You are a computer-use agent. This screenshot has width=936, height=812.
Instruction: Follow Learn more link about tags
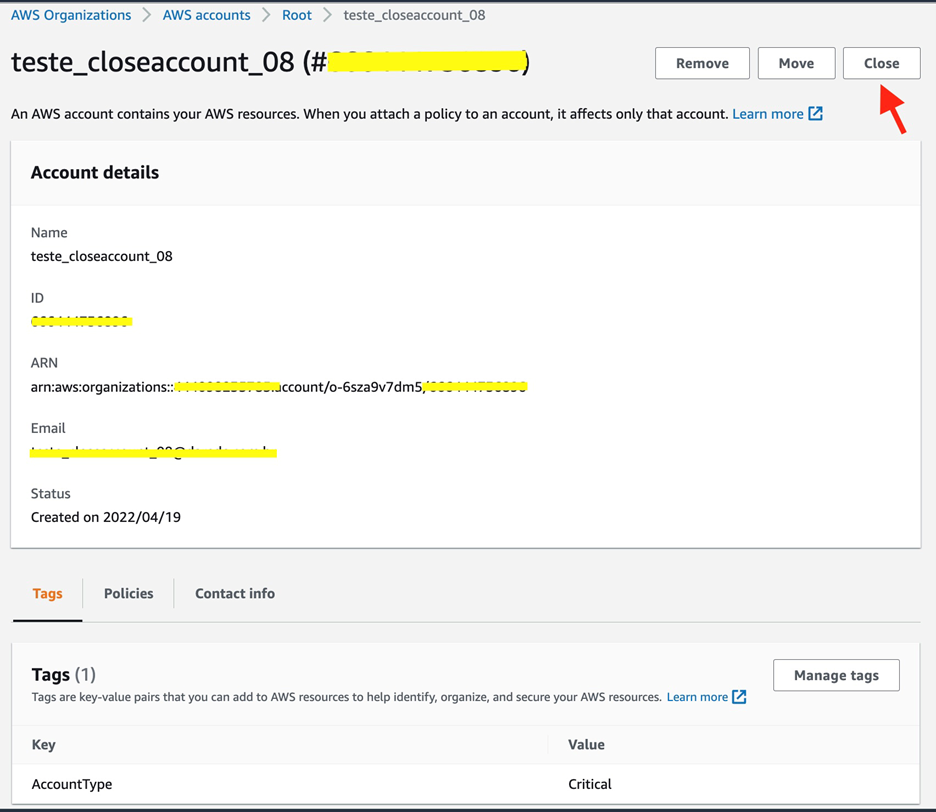coord(697,697)
